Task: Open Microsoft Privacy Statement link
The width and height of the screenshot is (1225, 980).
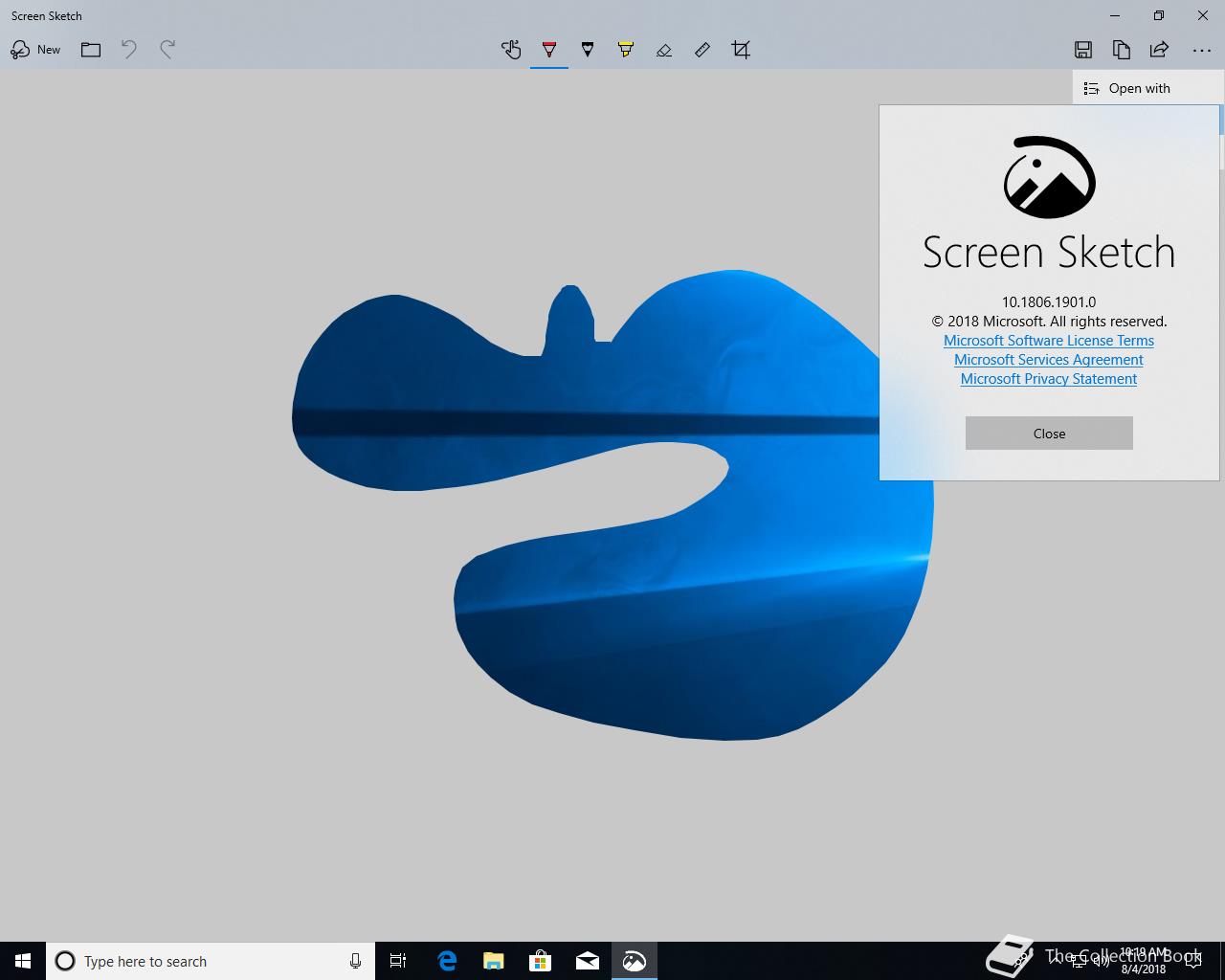Action: tap(1049, 379)
